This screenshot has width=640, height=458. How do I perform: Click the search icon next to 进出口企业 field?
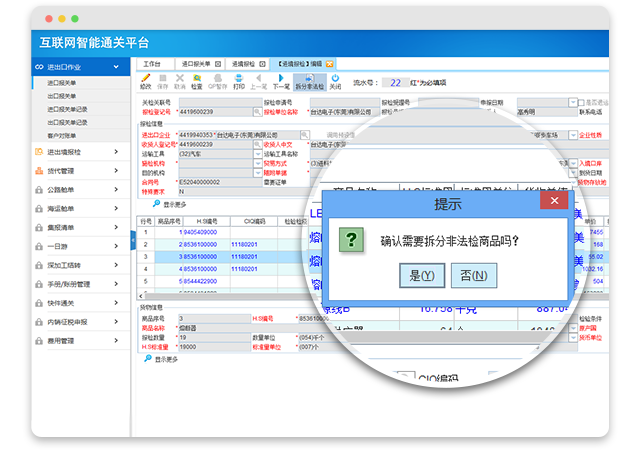coord(304,135)
